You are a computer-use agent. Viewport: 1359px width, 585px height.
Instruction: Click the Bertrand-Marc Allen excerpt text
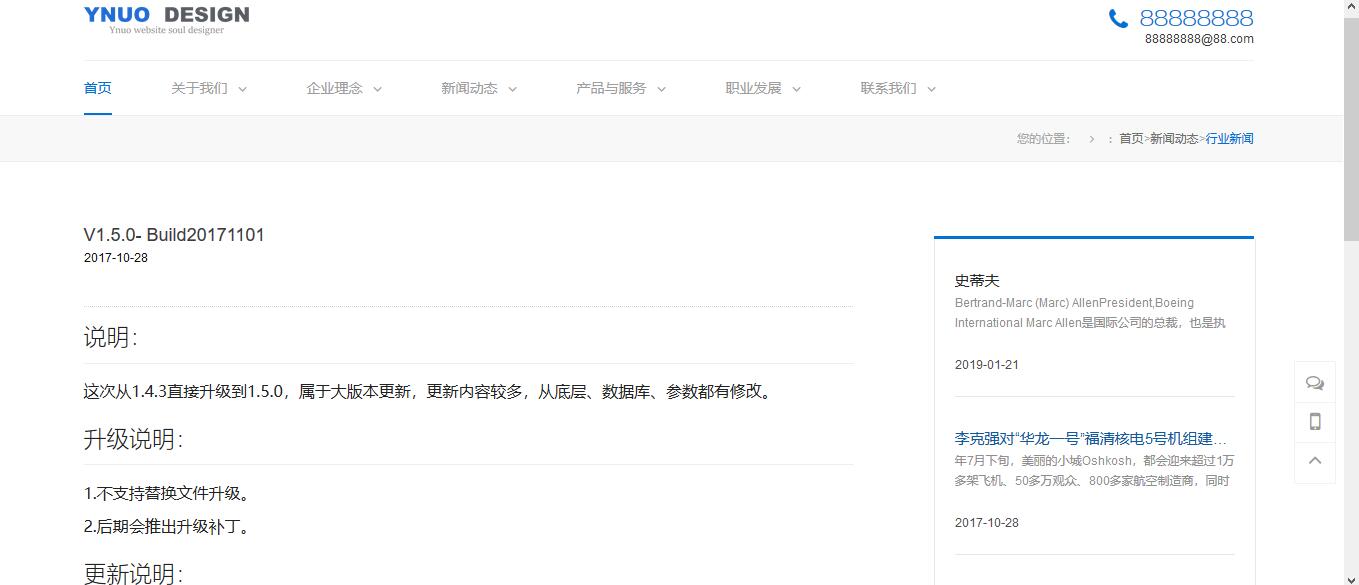point(1090,313)
